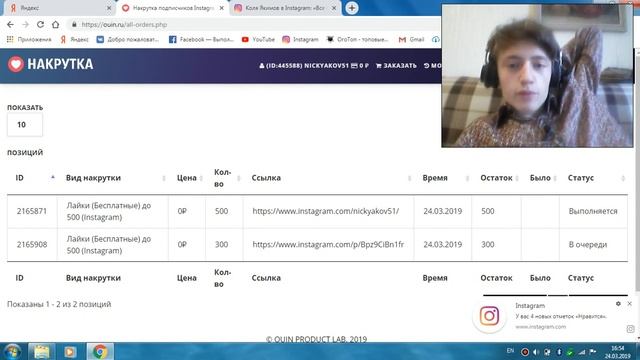
Task: Open the YouTube bookmark
Action: click(258, 40)
